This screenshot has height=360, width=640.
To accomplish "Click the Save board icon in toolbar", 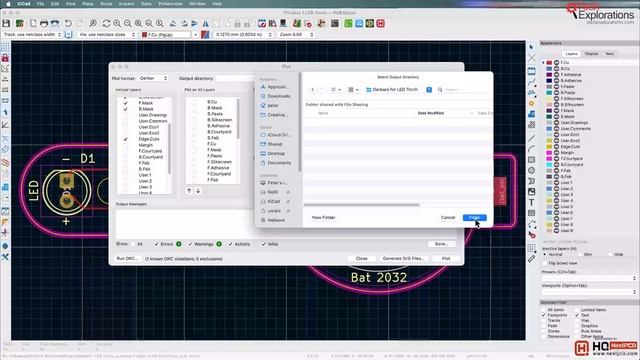I will (6, 24).
